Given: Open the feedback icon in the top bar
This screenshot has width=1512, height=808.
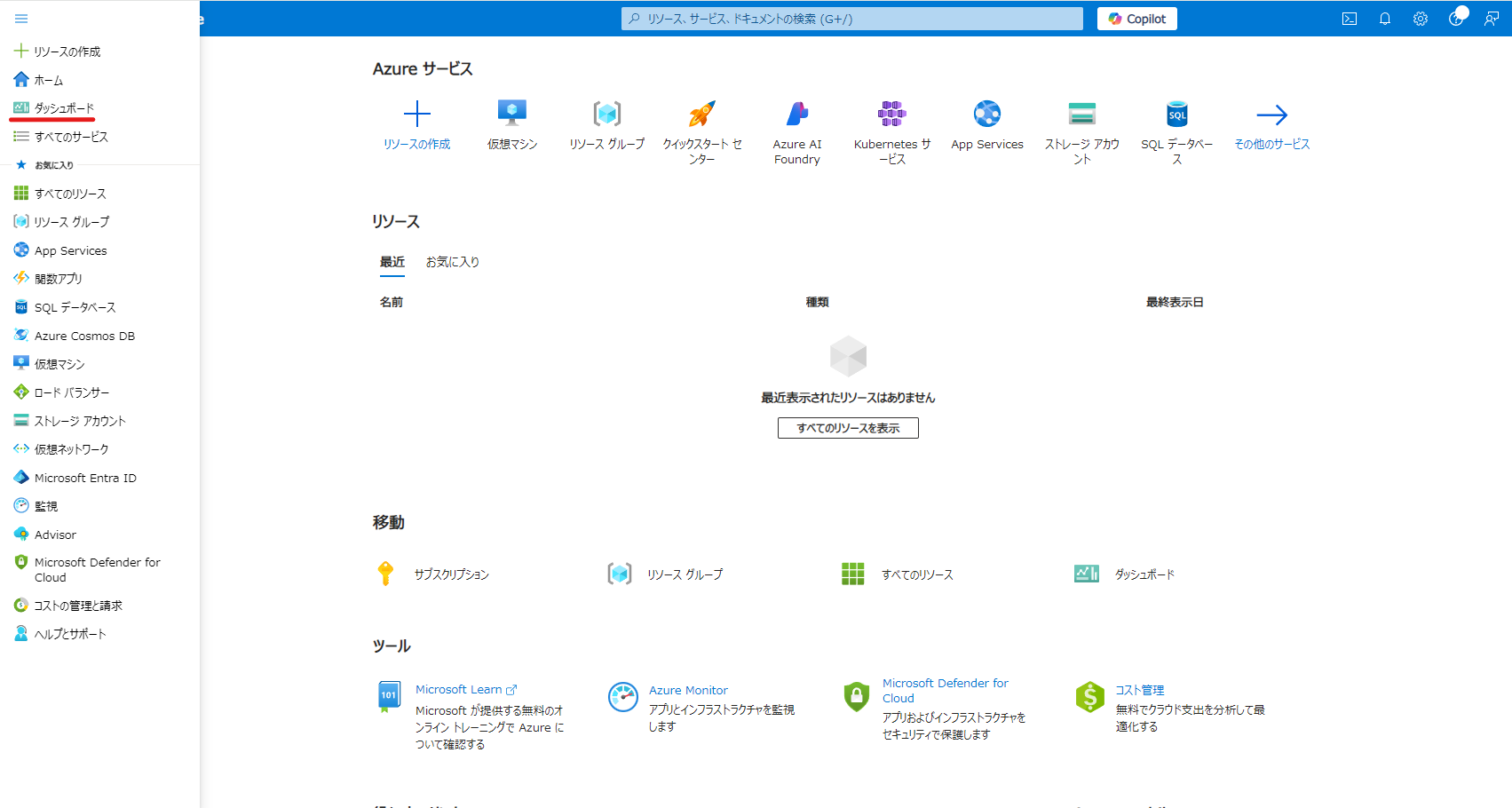Looking at the screenshot, I should click(x=1492, y=19).
